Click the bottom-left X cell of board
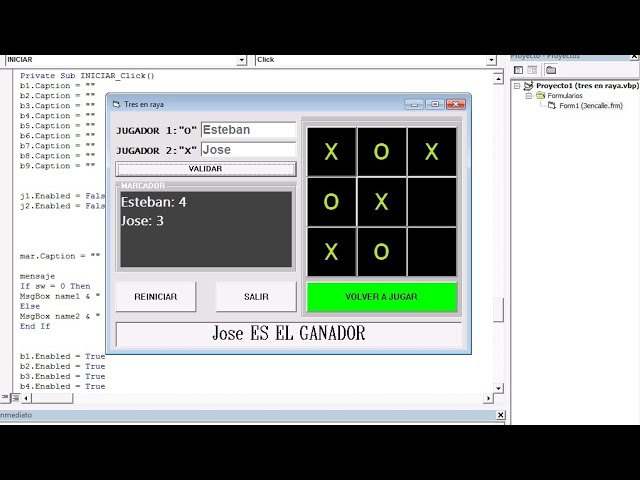 click(331, 252)
